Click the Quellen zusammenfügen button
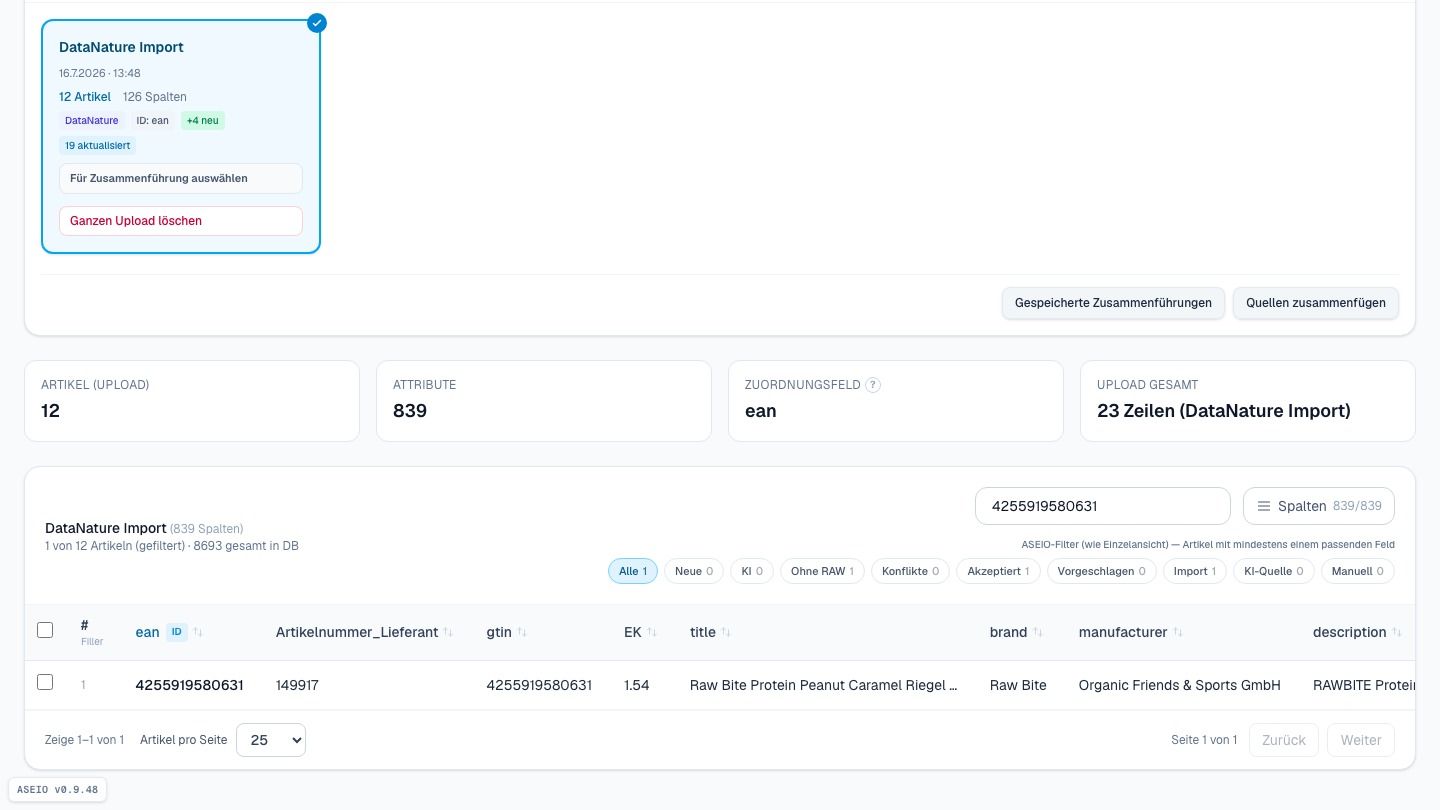Viewport: 1440px width, 810px height. click(x=1316, y=303)
